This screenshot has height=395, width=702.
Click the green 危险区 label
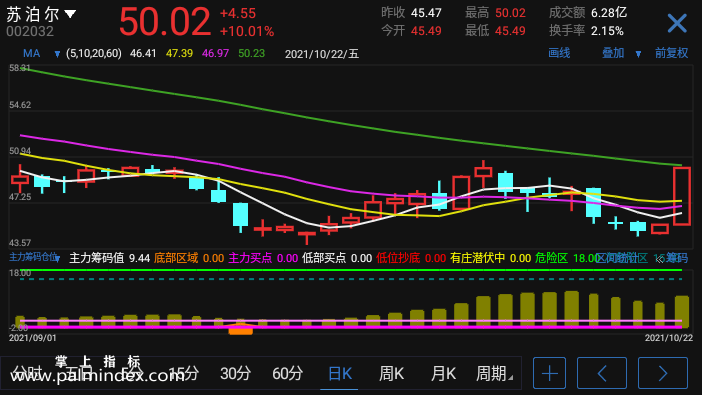[x=552, y=258]
